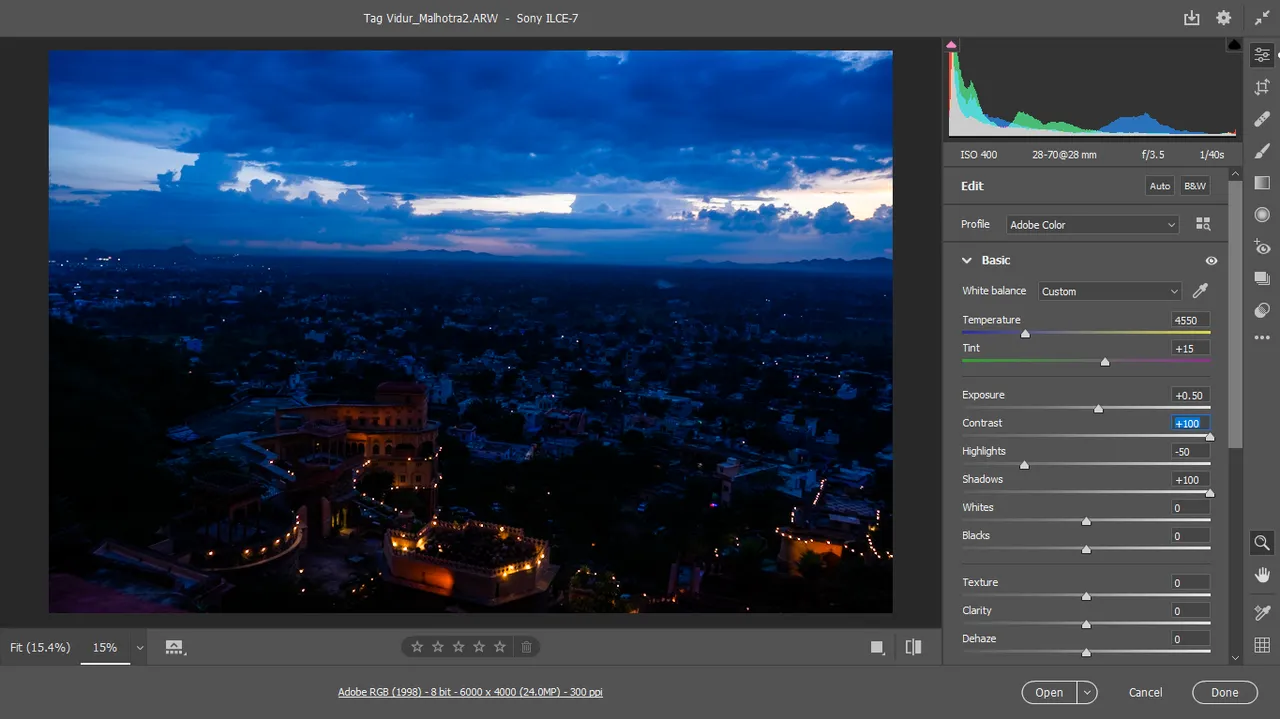The width and height of the screenshot is (1280, 719).
Task: Open the Presets panel icon
Action: 1262,311
